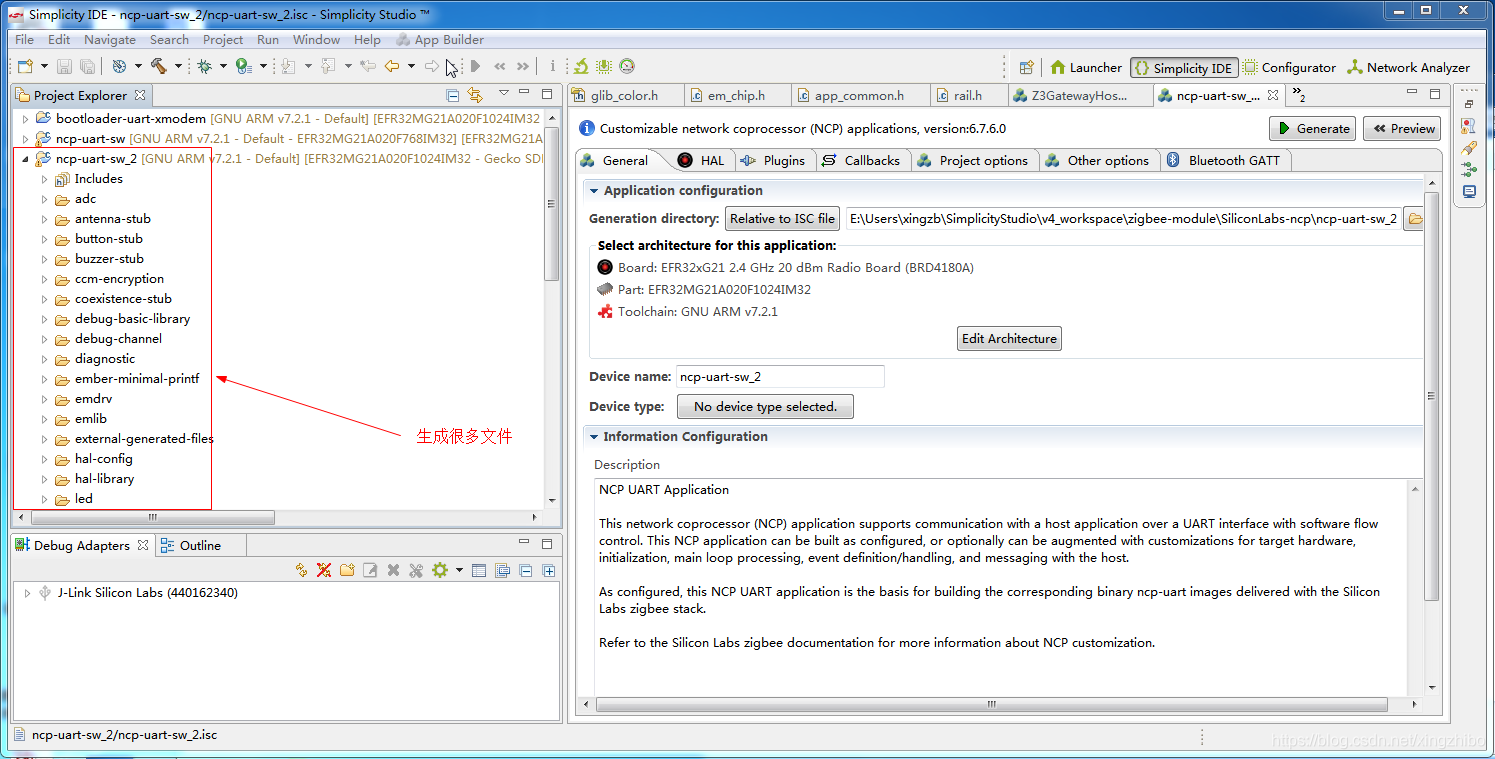The image size is (1495, 759).
Task: Open the Build hammer dropdown arrow
Action: (178, 67)
